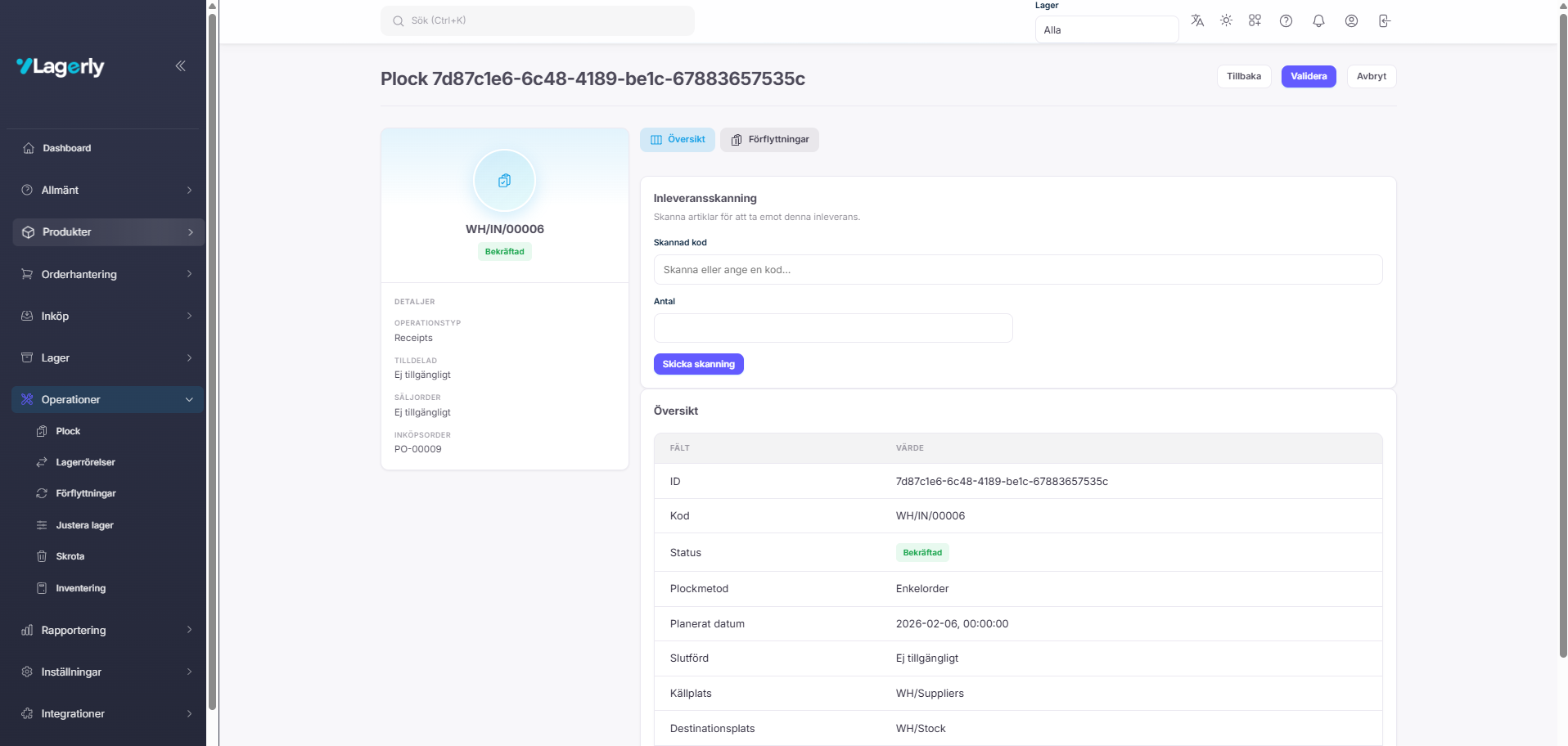The height and width of the screenshot is (746, 1568).
Task: Open the user account icon
Action: 1351,20
